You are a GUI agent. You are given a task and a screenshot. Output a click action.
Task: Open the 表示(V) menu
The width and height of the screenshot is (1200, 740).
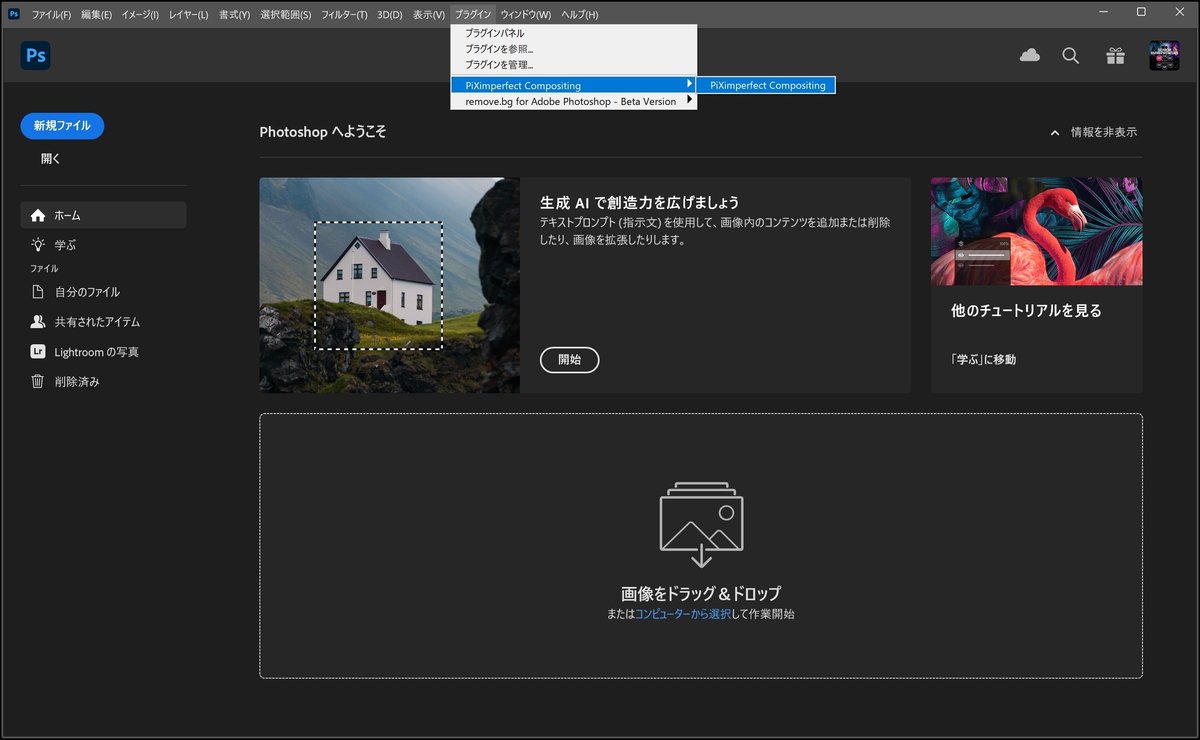point(429,14)
